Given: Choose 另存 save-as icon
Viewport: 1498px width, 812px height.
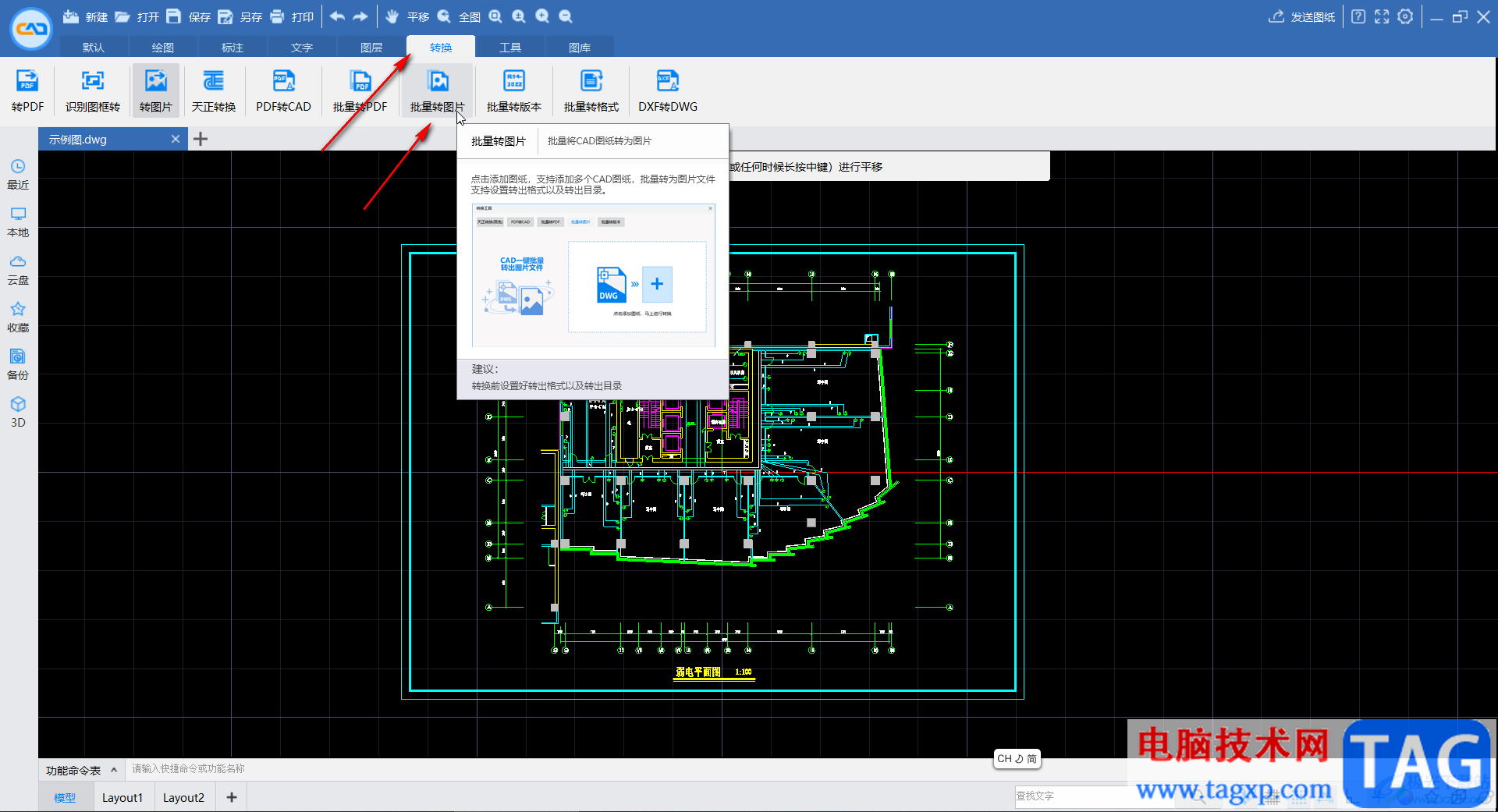Looking at the screenshot, I should coord(225,16).
